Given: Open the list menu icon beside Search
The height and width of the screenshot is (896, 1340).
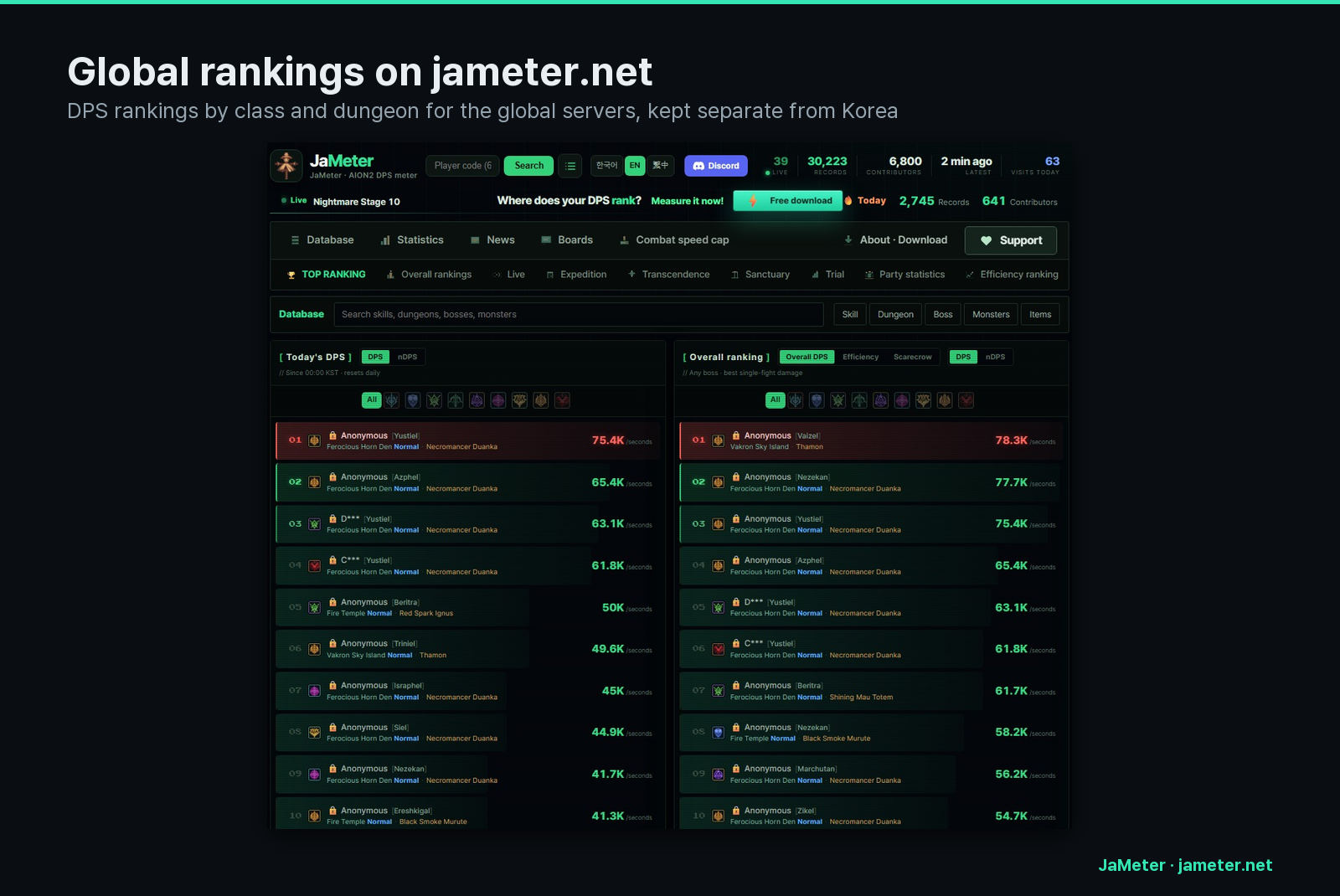Looking at the screenshot, I should pos(570,166).
